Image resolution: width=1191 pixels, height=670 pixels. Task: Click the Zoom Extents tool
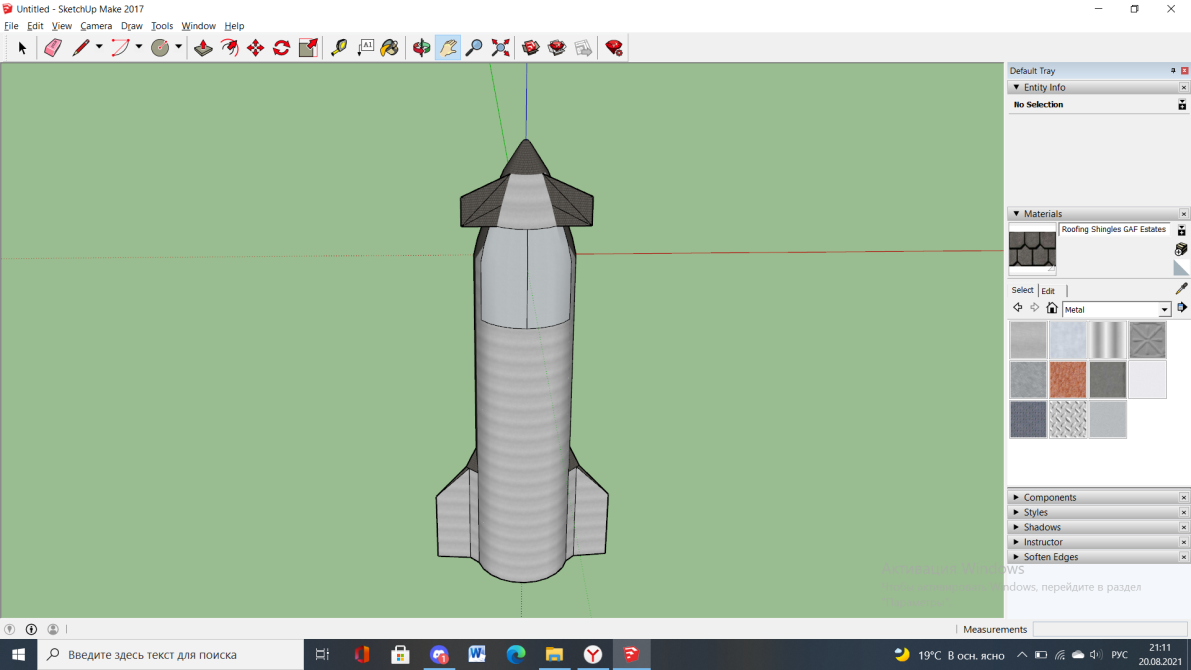pos(501,48)
